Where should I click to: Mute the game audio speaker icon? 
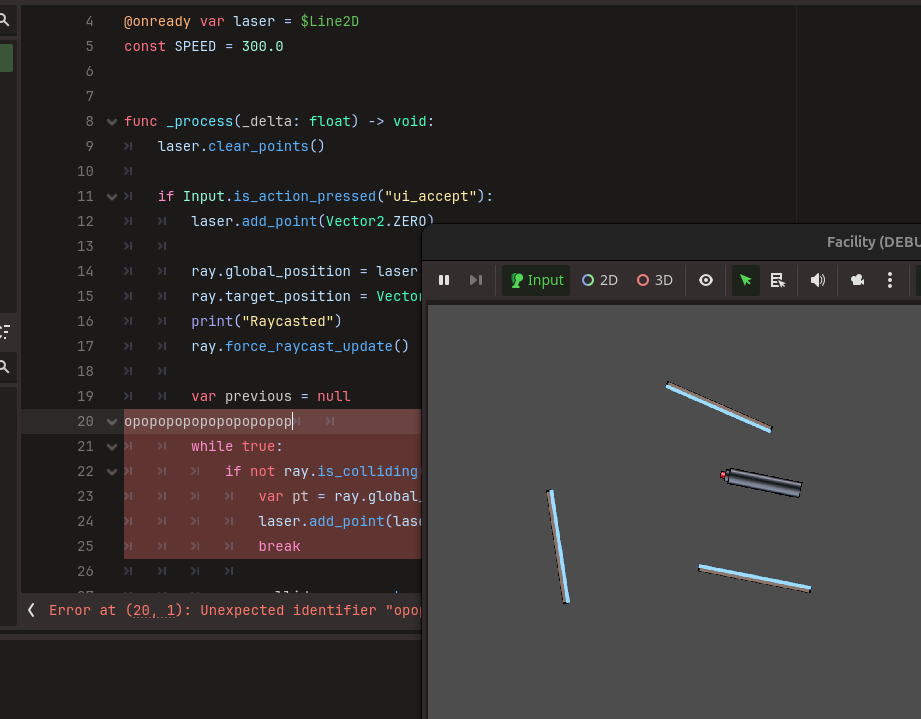[817, 280]
